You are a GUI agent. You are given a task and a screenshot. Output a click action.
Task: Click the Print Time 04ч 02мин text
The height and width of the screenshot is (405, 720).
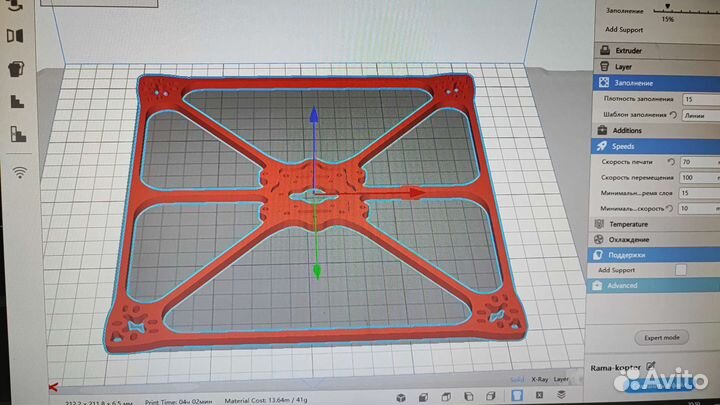tap(178, 402)
